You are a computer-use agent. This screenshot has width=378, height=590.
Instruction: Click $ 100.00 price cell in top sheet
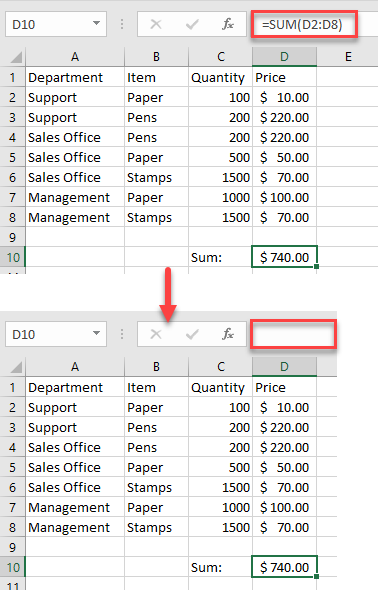284,198
